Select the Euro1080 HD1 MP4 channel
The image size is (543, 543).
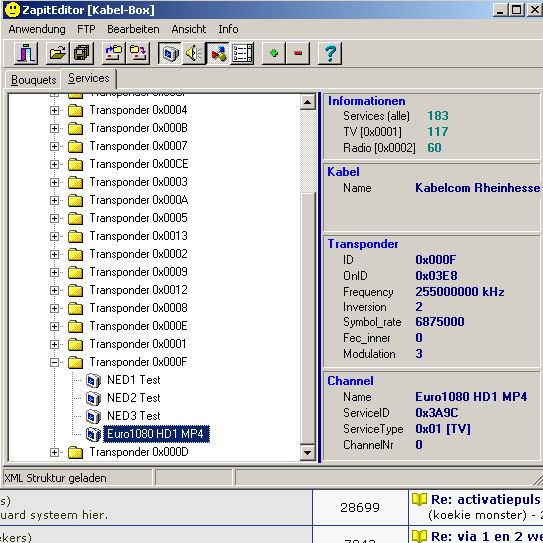156,434
